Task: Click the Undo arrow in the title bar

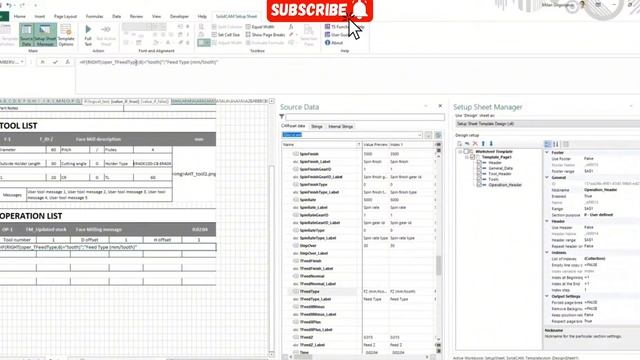Action: pyautogui.click(x=9, y=5)
